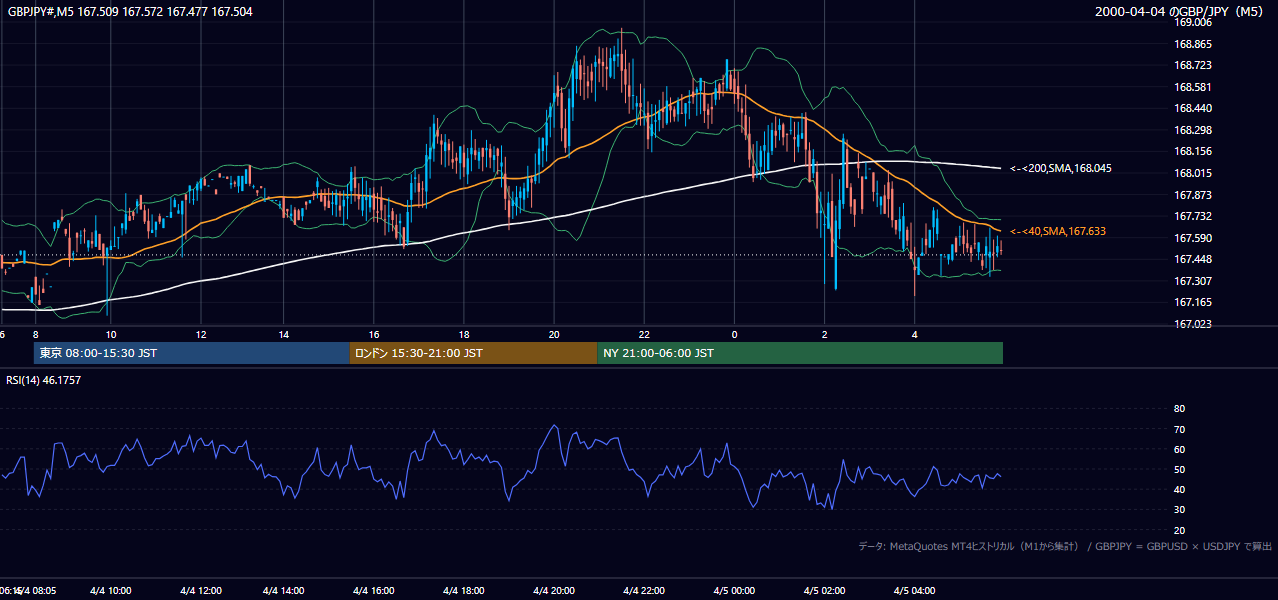Viewport: 1278px width, 600px height.
Task: Click RSI scale label 70
Action: (1179, 429)
